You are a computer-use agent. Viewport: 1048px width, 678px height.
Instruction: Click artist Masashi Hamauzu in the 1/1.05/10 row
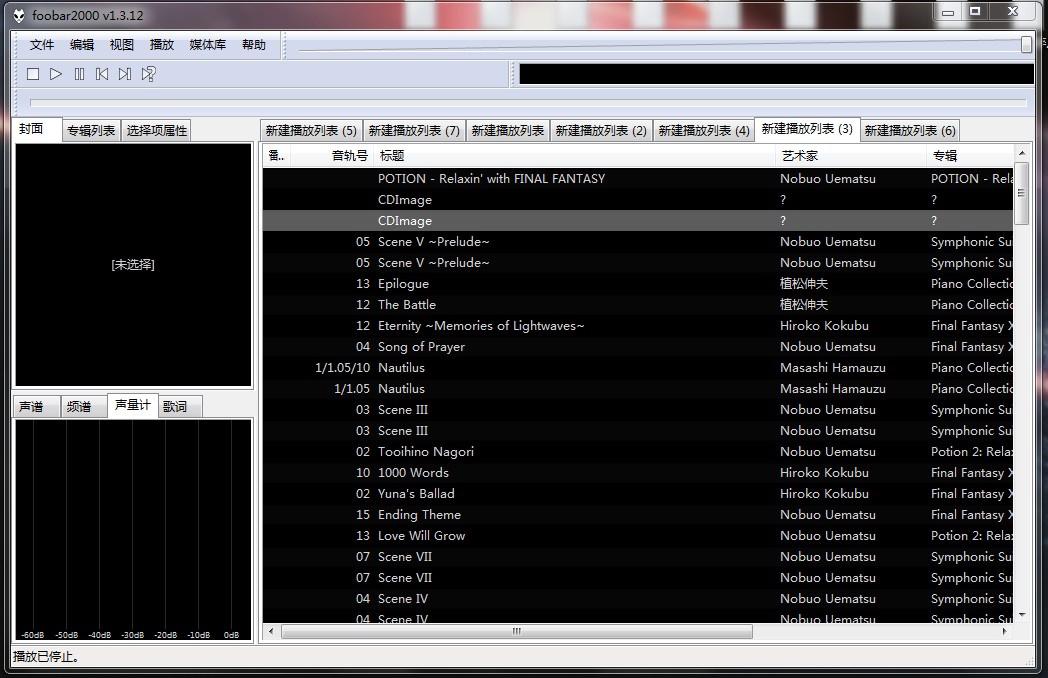833,368
